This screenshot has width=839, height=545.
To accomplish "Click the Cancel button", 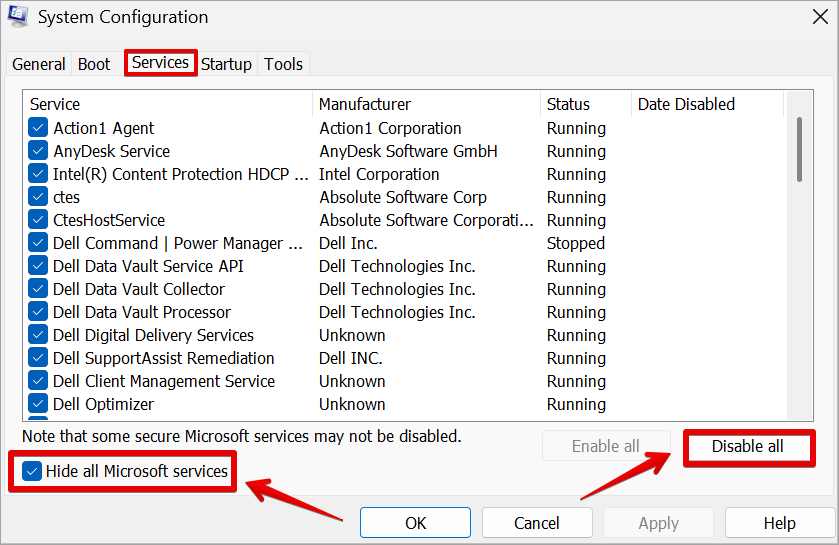I will point(537,523).
